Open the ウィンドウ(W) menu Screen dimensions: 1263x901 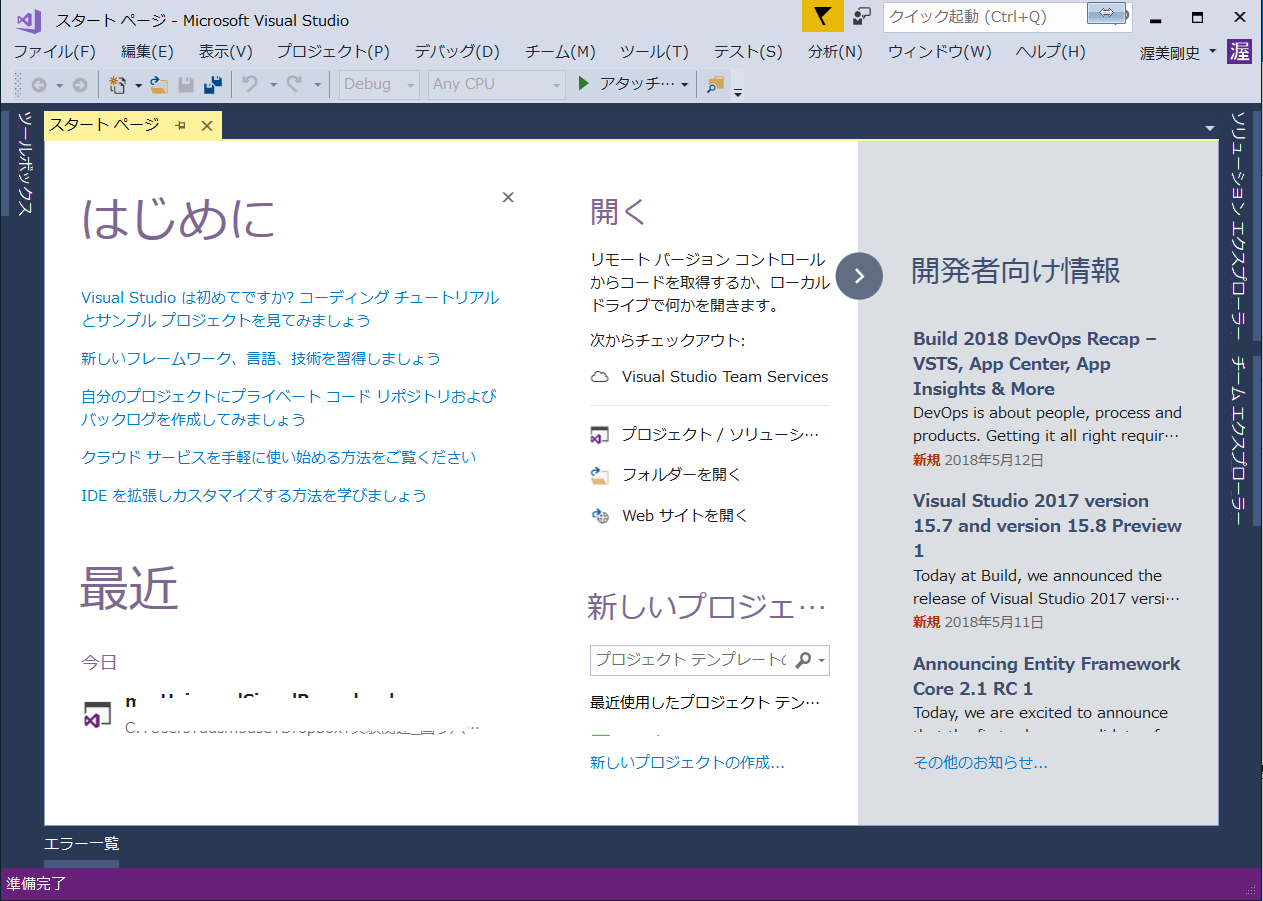point(940,52)
